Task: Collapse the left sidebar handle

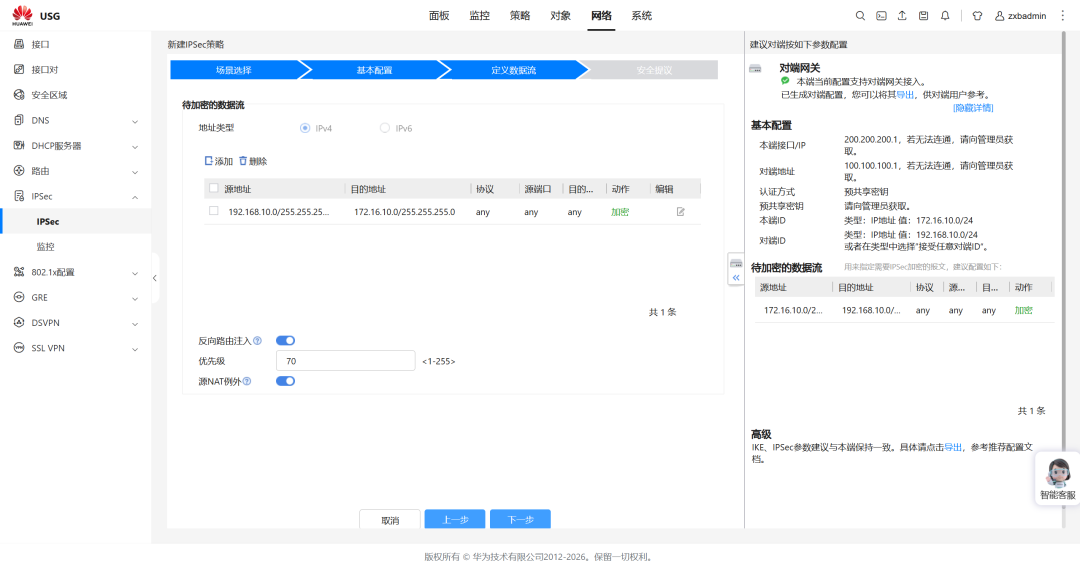Action: 155,278
